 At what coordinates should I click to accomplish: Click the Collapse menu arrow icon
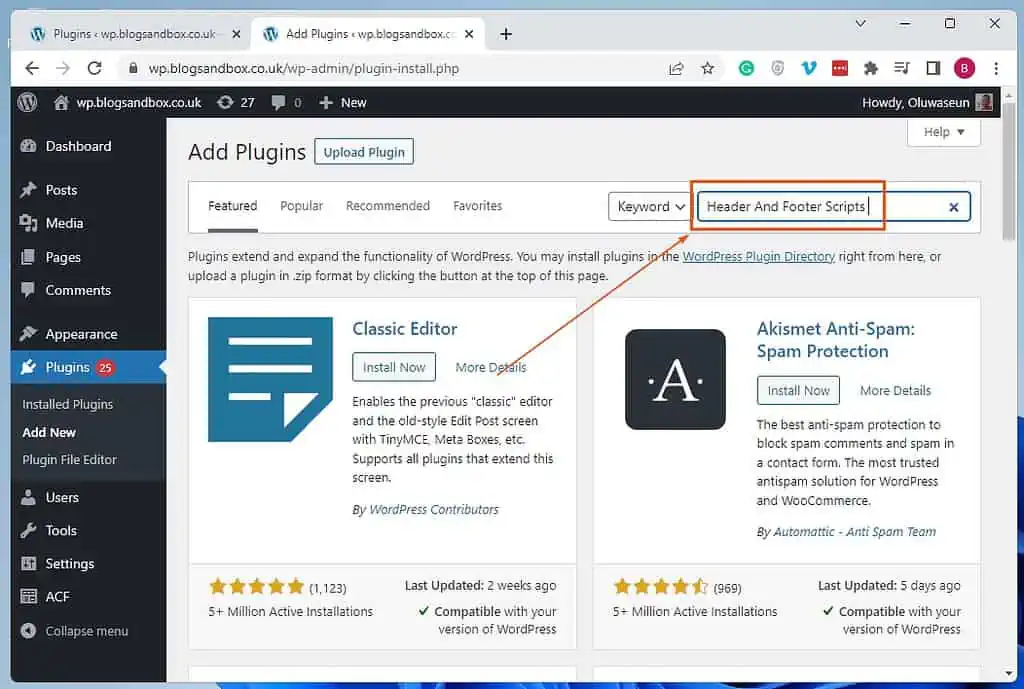tap(28, 631)
